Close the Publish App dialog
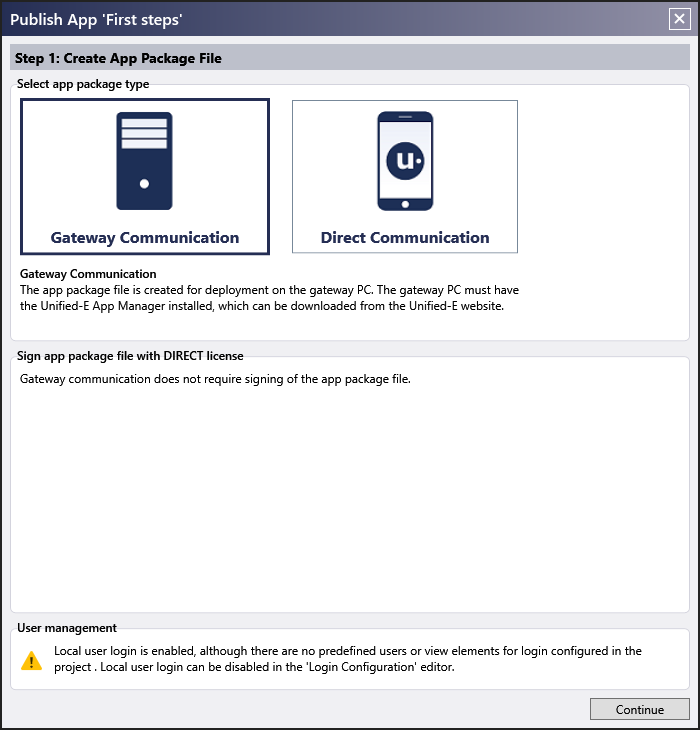The height and width of the screenshot is (730, 700). pos(679,18)
